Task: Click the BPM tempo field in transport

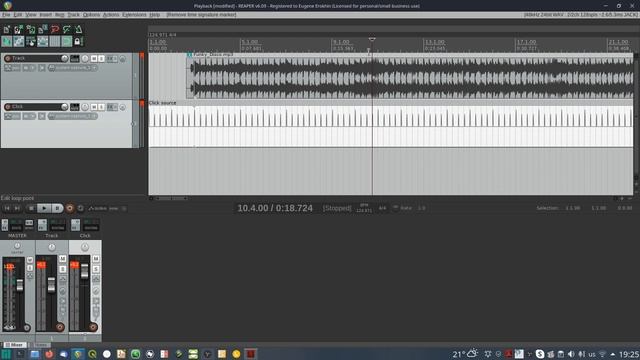Action: 364,208
